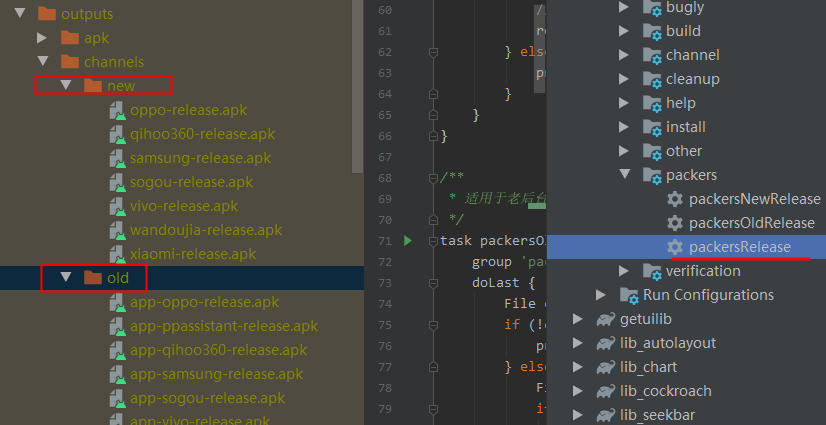Expand the apk folder arrow
Image resolution: width=826 pixels, height=425 pixels.
tap(42, 37)
